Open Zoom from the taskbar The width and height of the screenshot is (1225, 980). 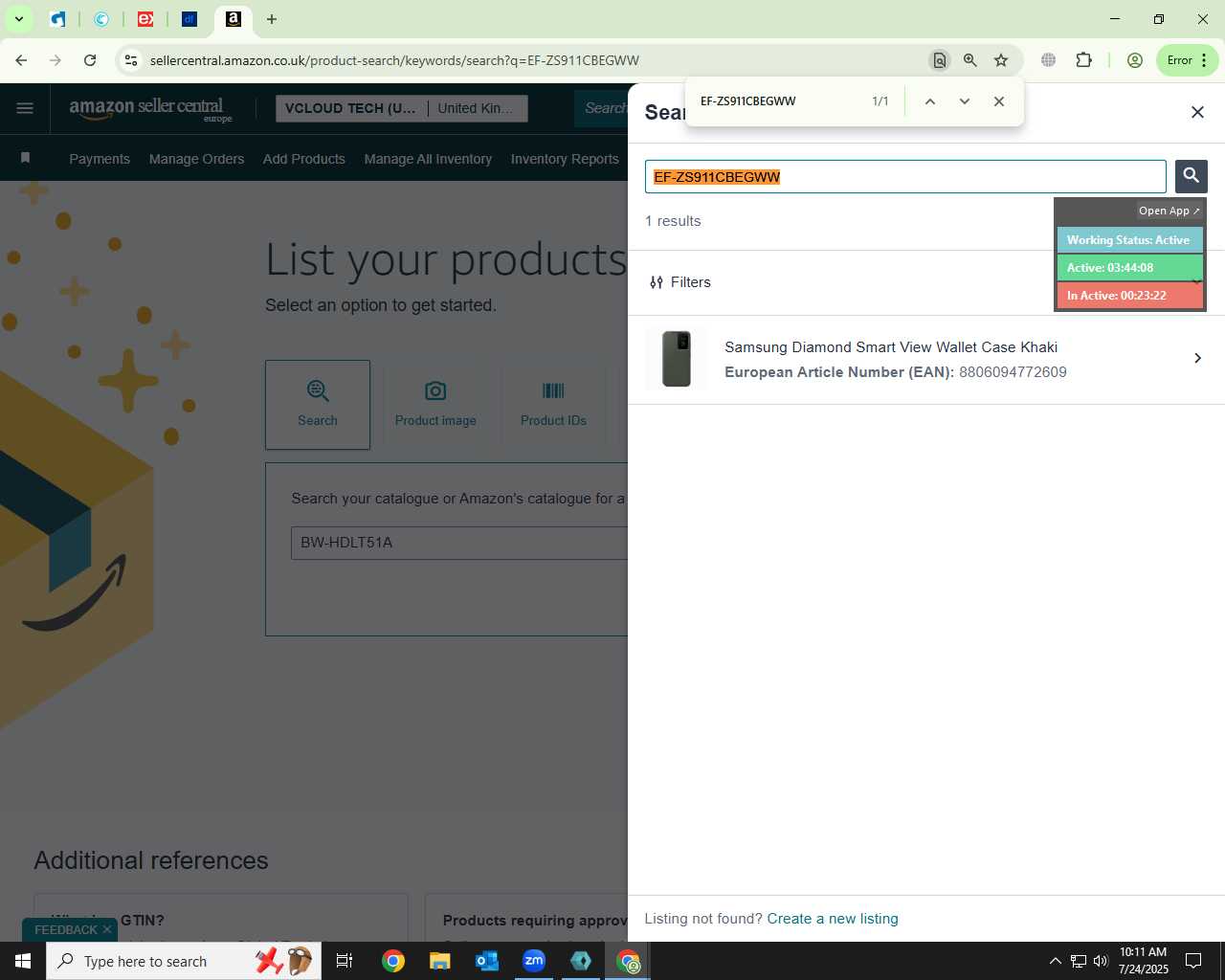point(534,961)
